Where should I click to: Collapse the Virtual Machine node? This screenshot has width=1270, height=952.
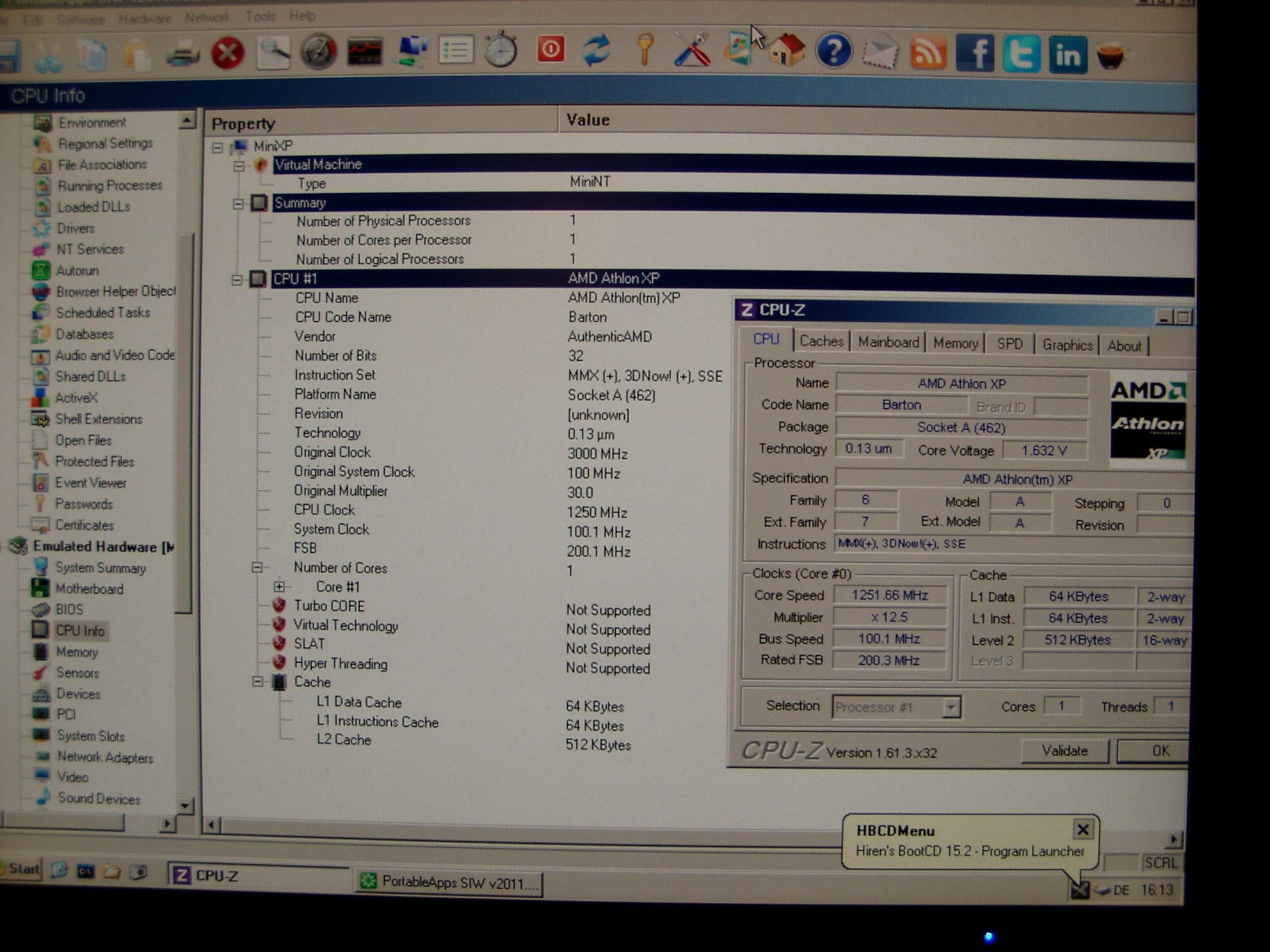pos(239,166)
